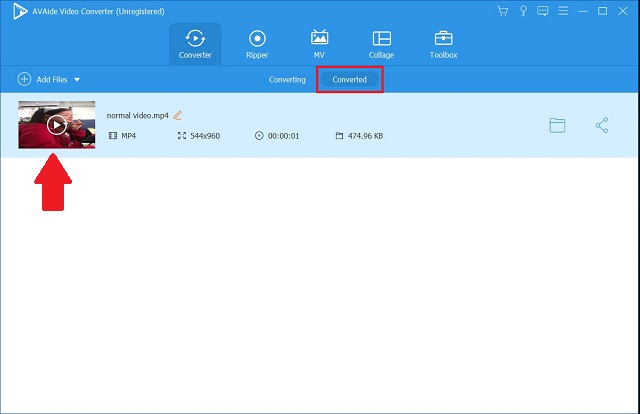Click the AVAide app logo
The height and width of the screenshot is (414, 640).
coord(19,11)
